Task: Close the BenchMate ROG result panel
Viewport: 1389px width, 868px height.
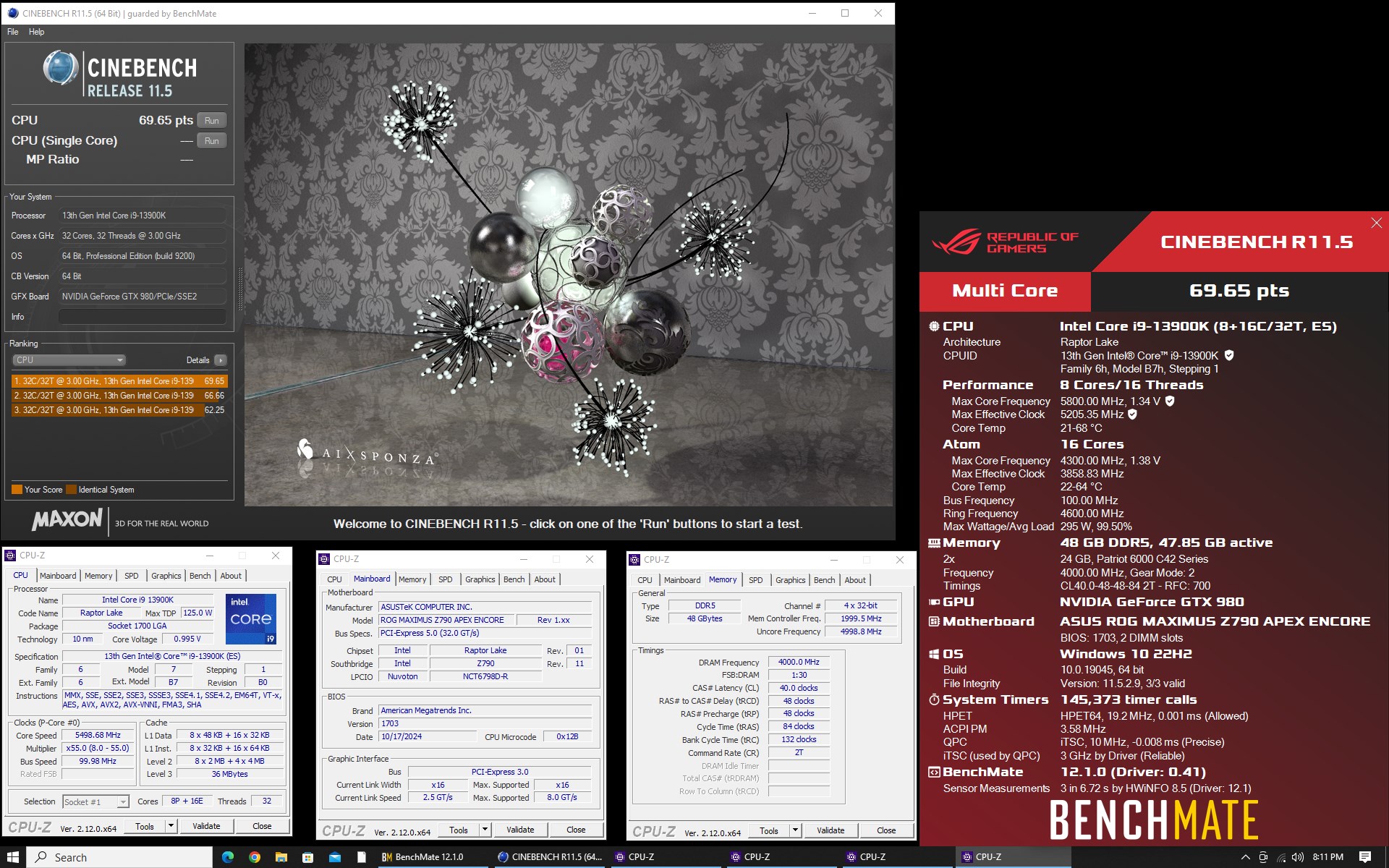Action: pyautogui.click(x=1376, y=224)
